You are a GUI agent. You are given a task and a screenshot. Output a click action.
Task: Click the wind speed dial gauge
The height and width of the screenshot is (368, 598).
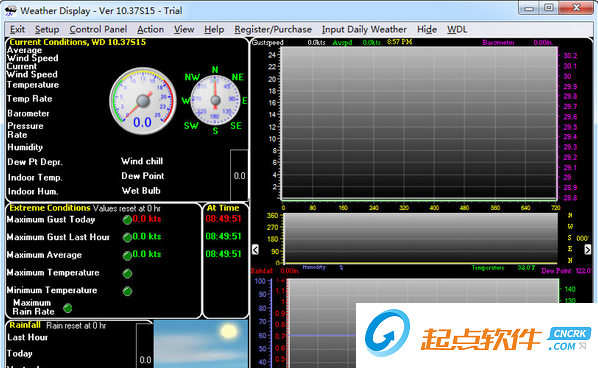(143, 101)
